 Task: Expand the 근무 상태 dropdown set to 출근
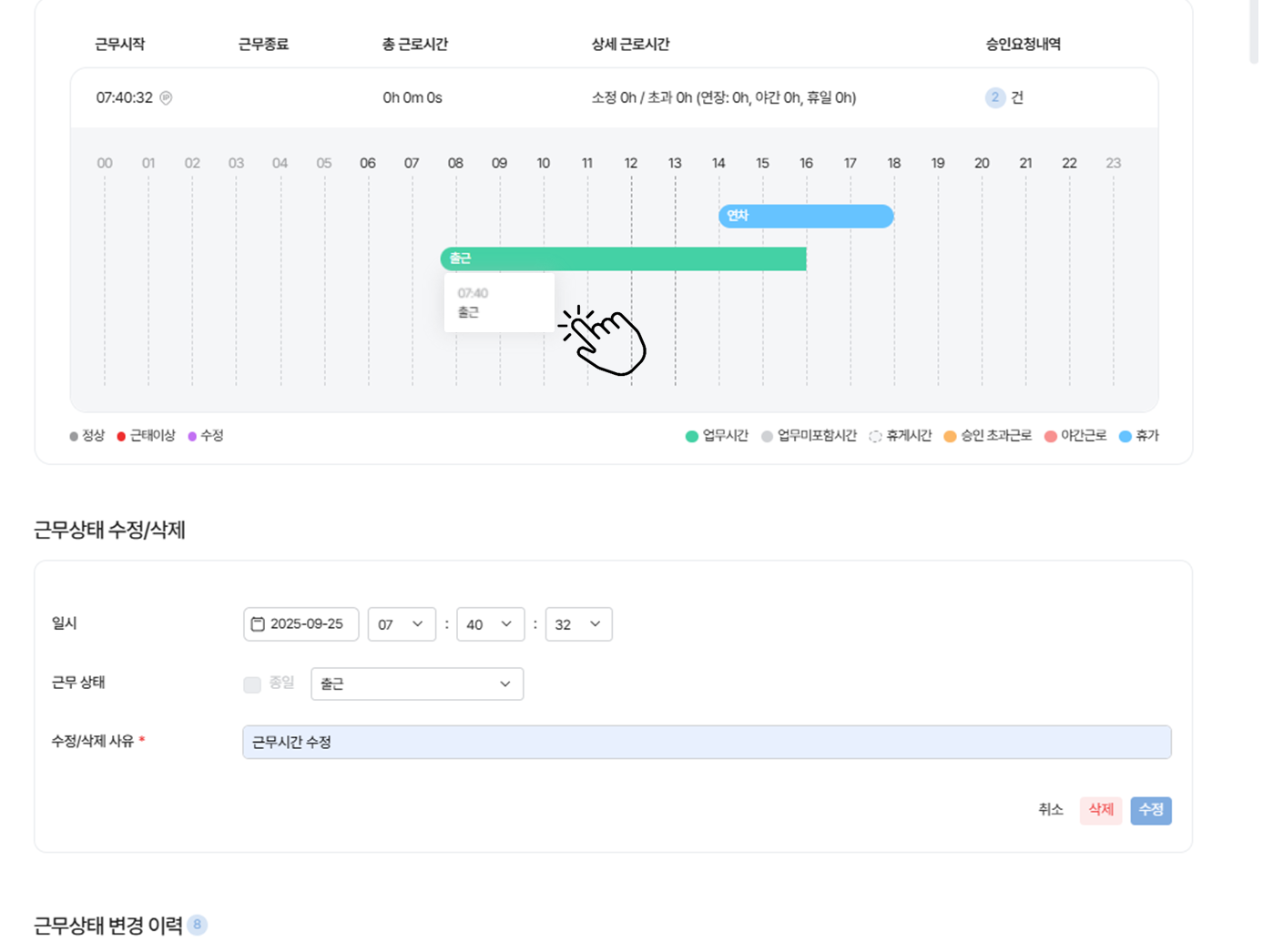[x=416, y=684]
